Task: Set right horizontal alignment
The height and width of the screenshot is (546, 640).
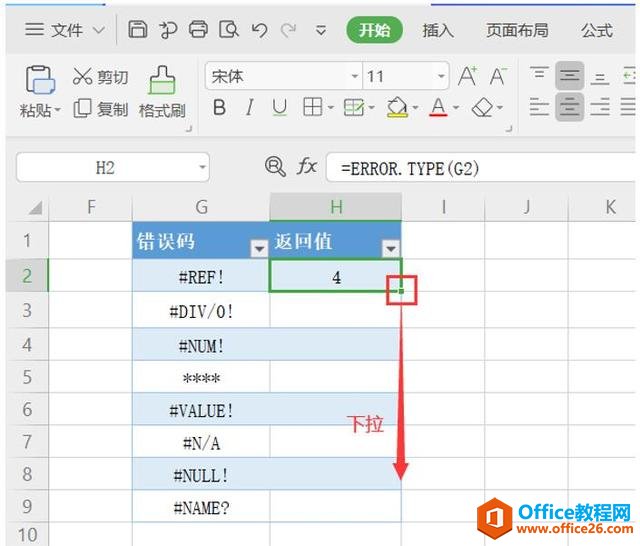Action: pyautogui.click(x=600, y=107)
